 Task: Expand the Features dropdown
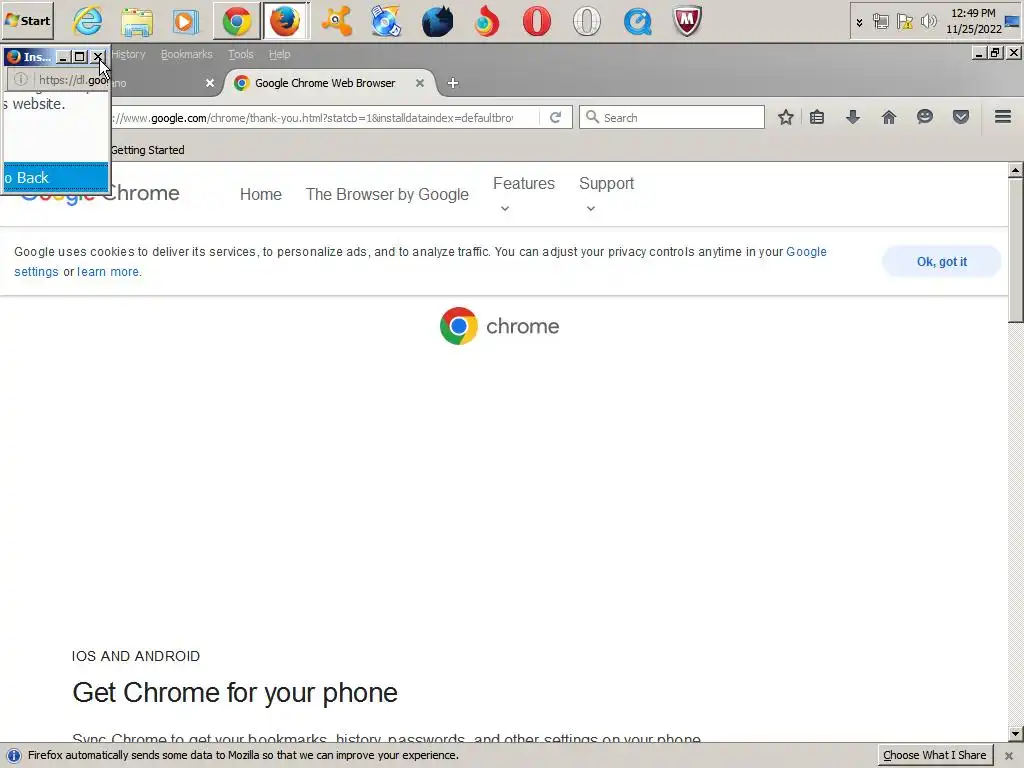[x=524, y=194]
